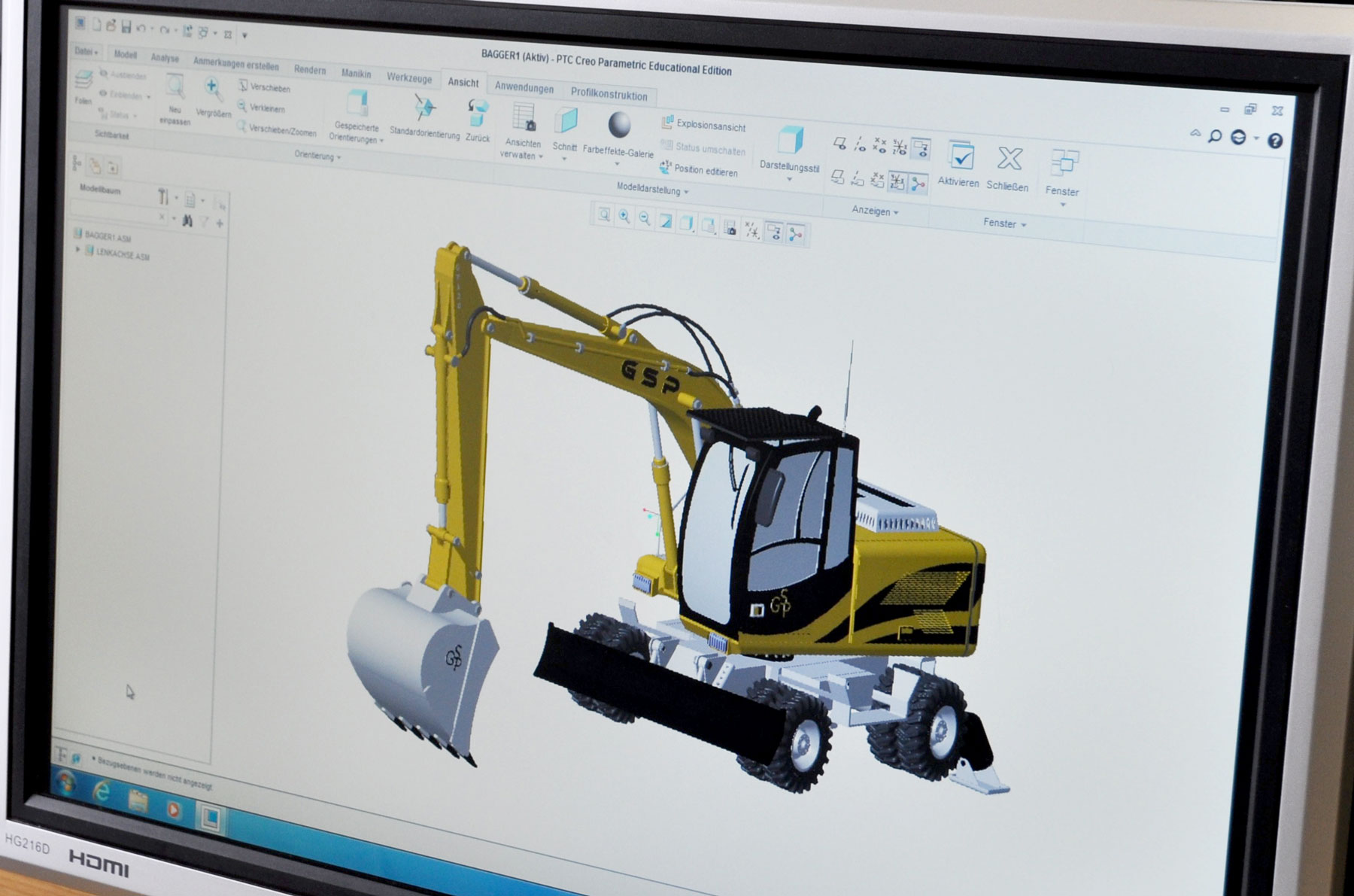Open the file explorer taskbar icon
The width and height of the screenshot is (1354, 896).
(138, 800)
